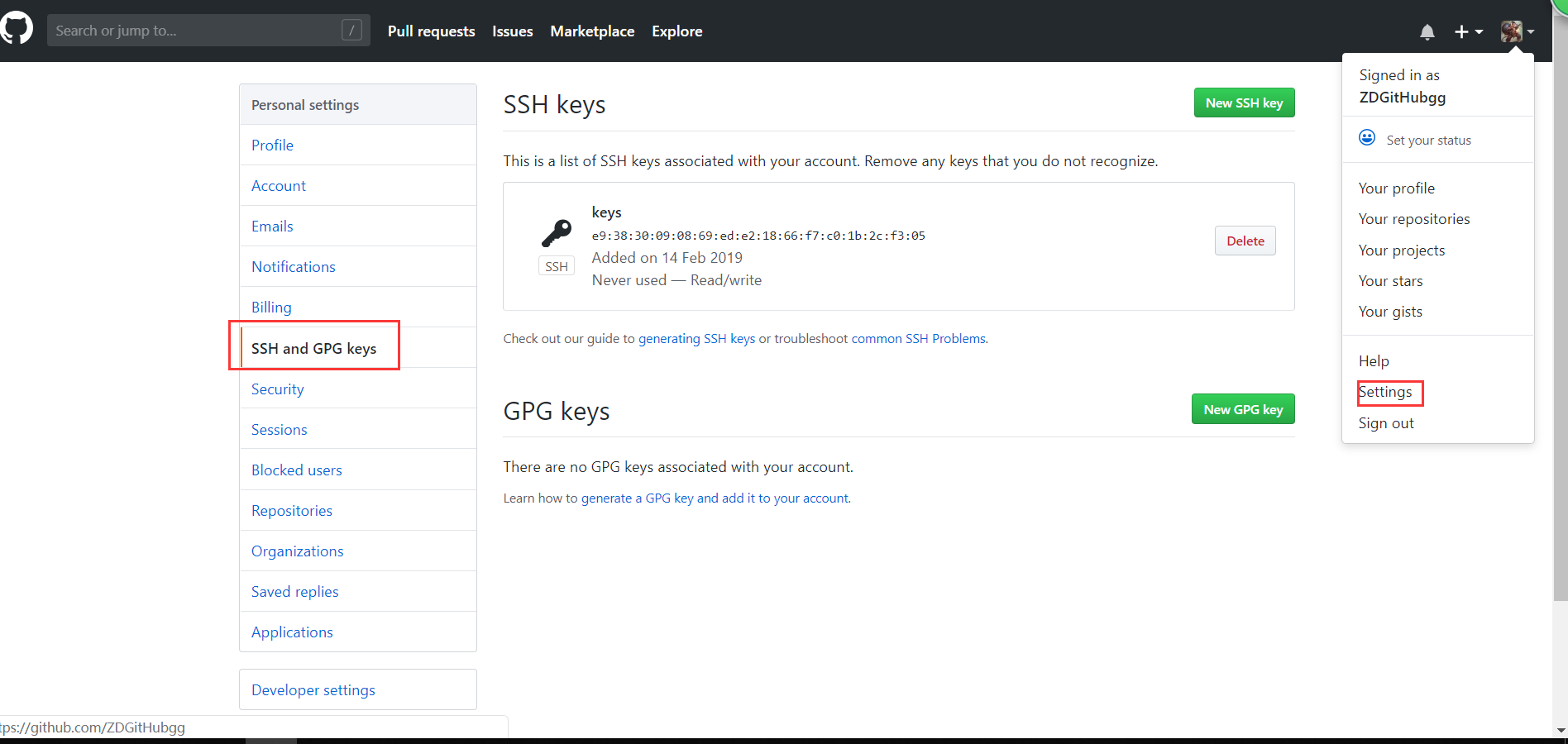Click the ZDGitHubgg username in menu
1568x744 pixels.
(x=1403, y=97)
